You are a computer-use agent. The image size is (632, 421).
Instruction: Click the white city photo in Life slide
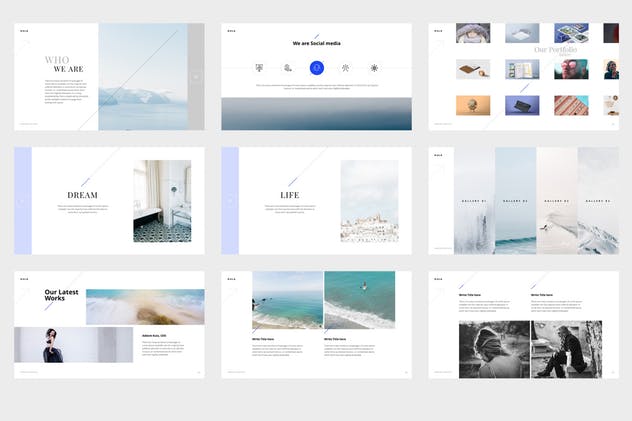[369, 201]
